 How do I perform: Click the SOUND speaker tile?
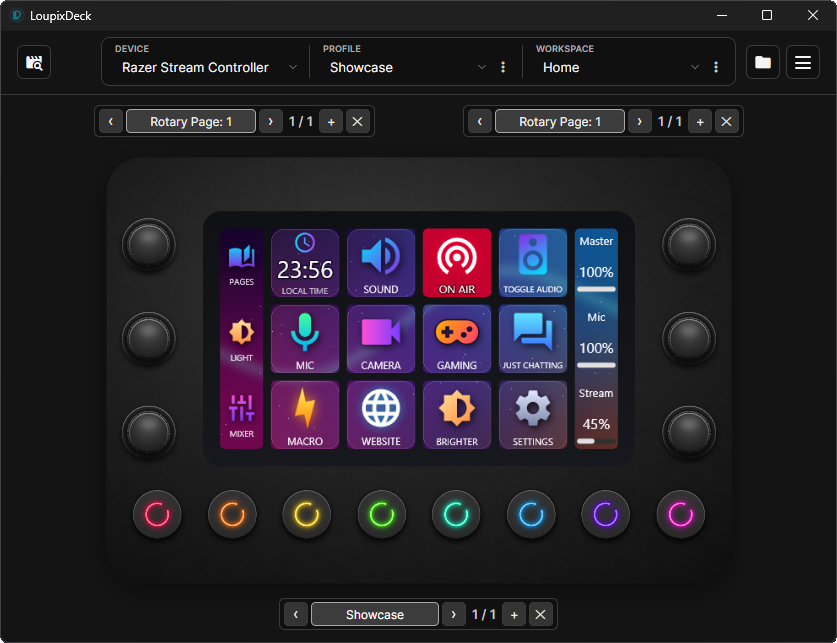pos(381,263)
